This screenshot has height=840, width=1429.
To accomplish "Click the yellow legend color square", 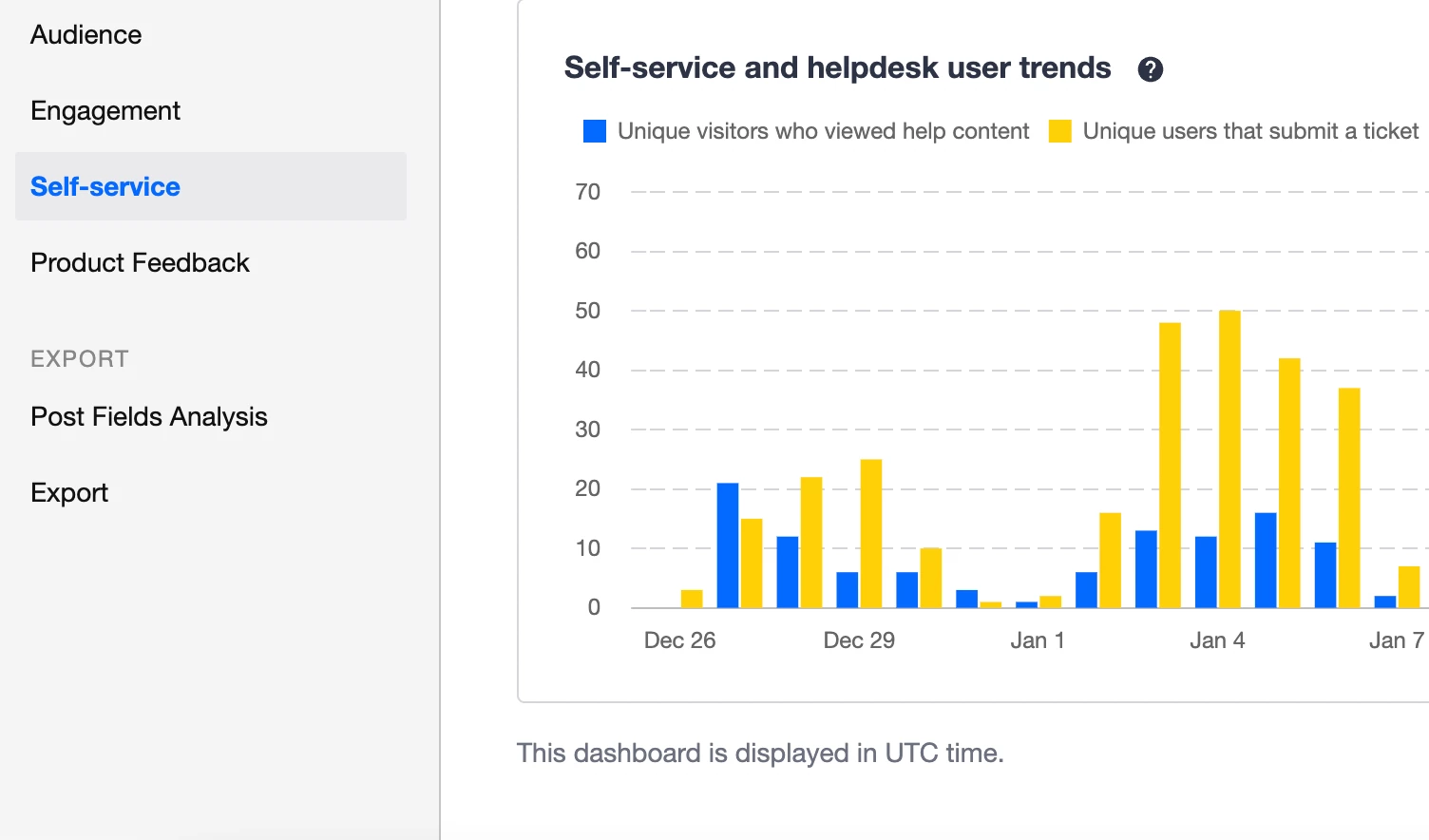I will coord(1059,131).
